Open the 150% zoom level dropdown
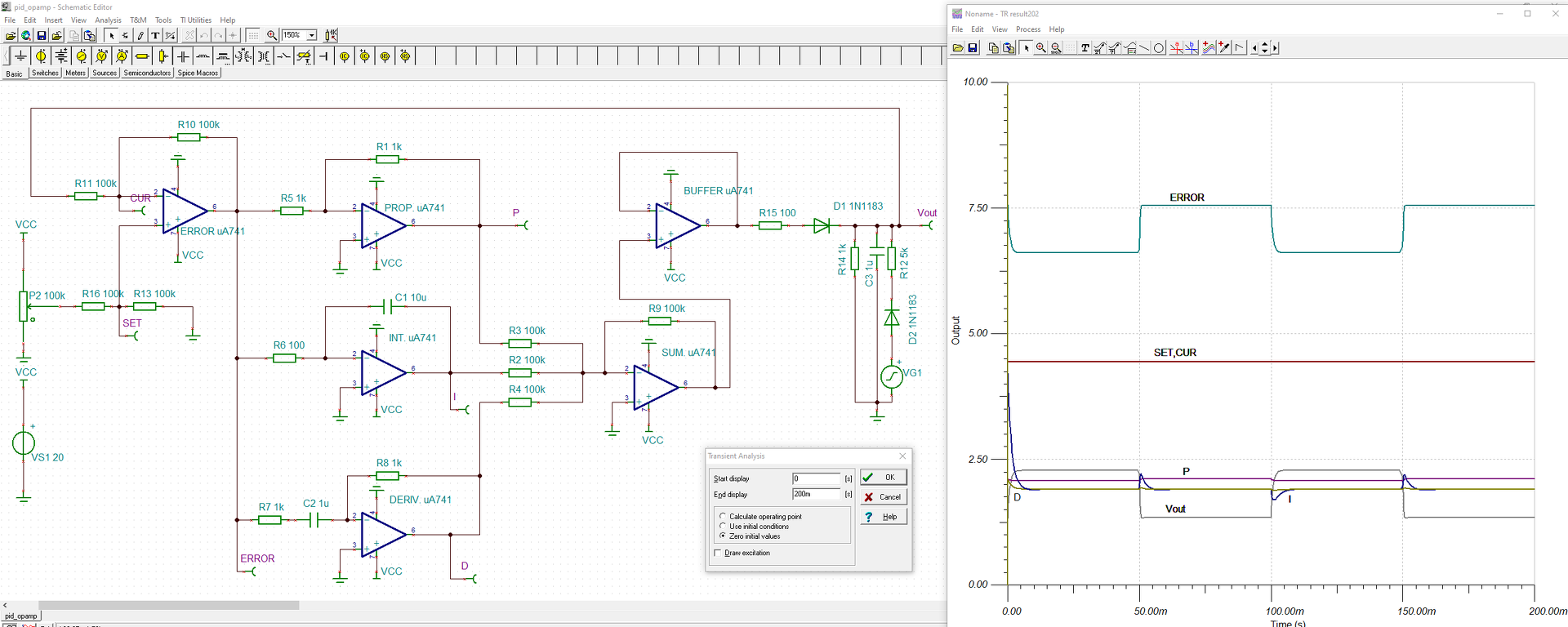Image resolution: width=1568 pixels, height=627 pixels. pos(311,35)
